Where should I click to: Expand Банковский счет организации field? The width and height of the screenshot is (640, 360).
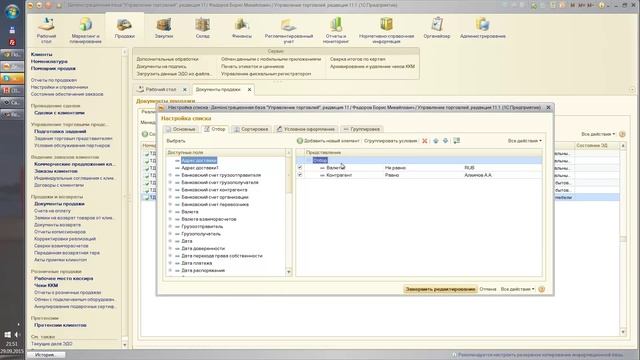pyautogui.click(x=170, y=197)
